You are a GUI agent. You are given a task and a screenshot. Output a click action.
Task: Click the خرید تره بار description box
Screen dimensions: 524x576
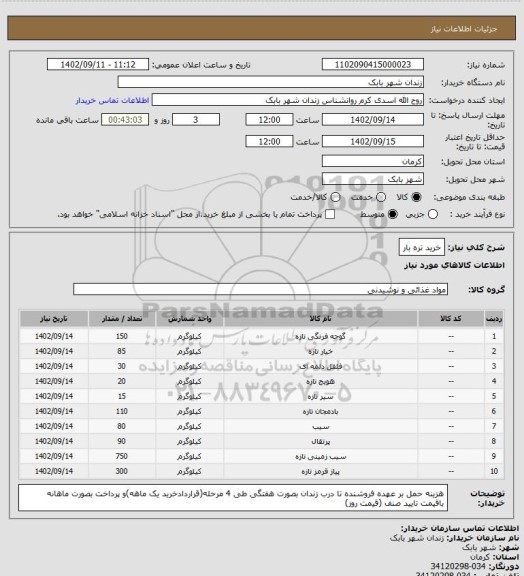click(x=422, y=248)
